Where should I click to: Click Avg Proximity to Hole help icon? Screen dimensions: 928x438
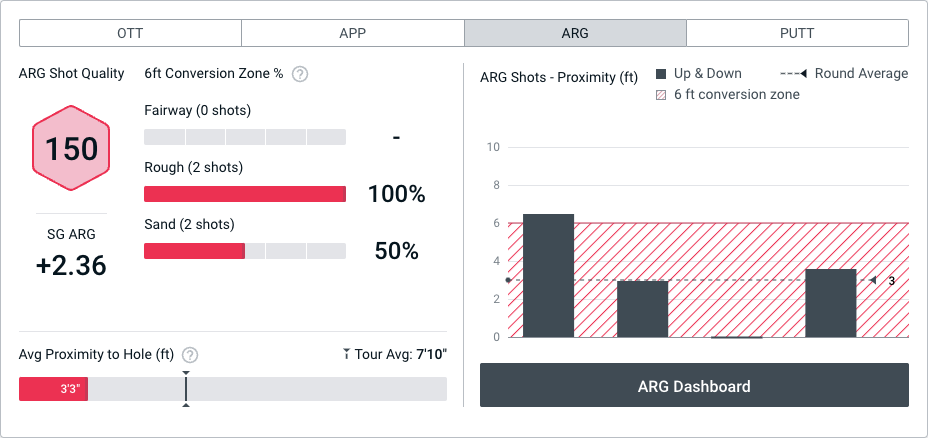(x=190, y=355)
